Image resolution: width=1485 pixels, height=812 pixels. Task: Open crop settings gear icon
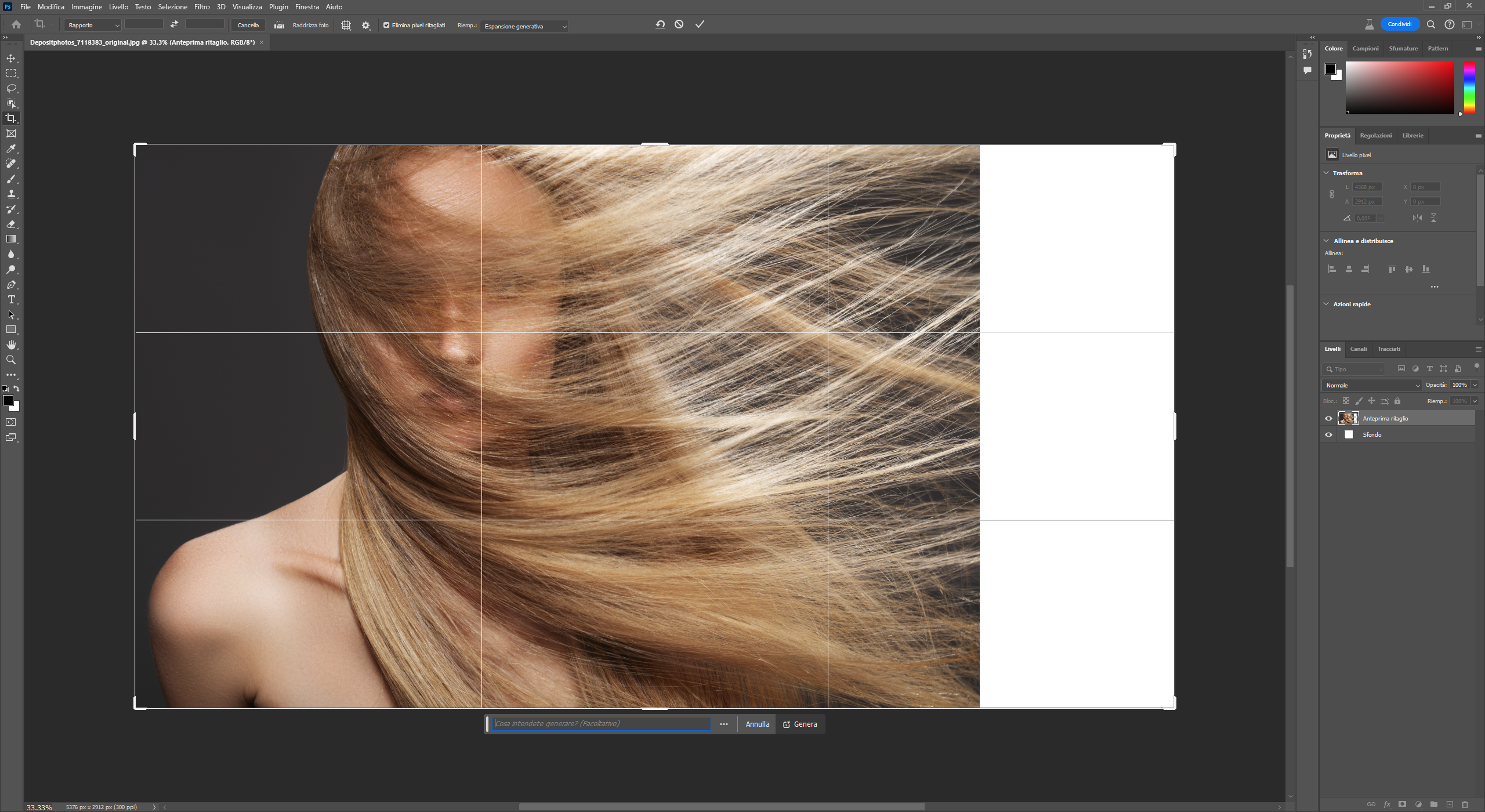click(366, 26)
